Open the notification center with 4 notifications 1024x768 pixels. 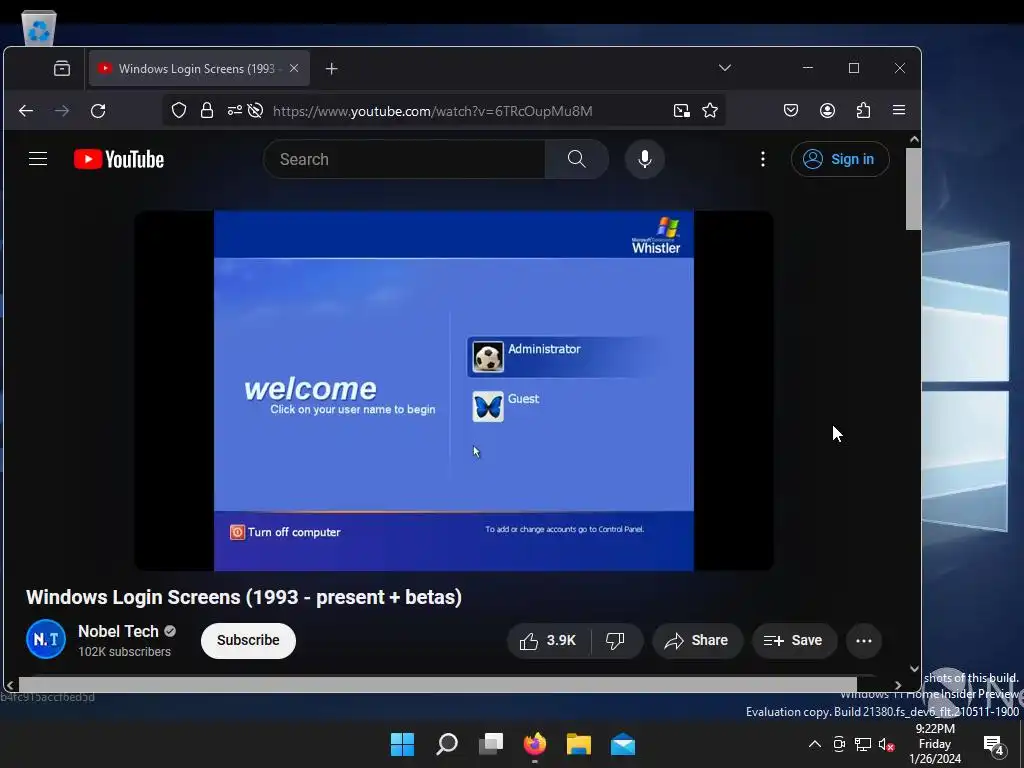[x=994, y=744]
